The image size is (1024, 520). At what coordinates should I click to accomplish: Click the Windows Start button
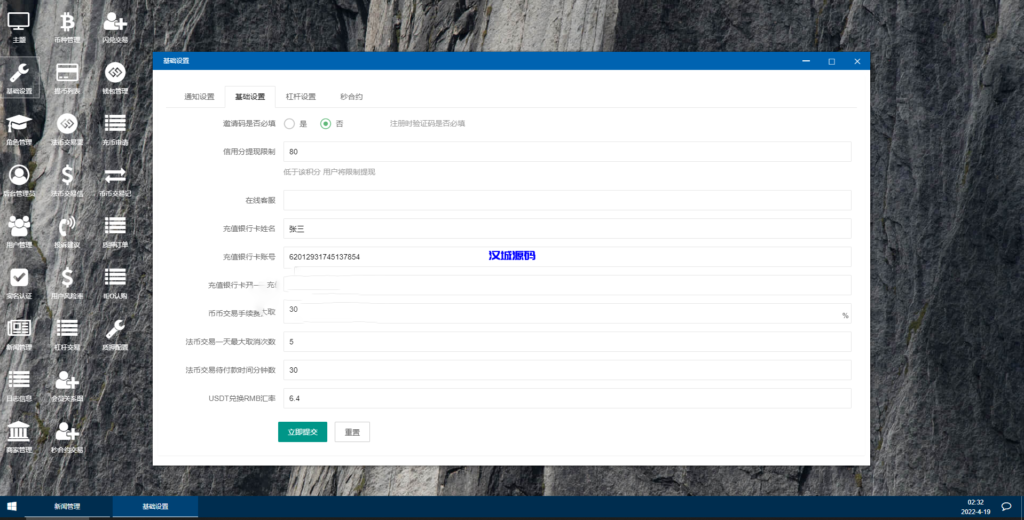12,507
